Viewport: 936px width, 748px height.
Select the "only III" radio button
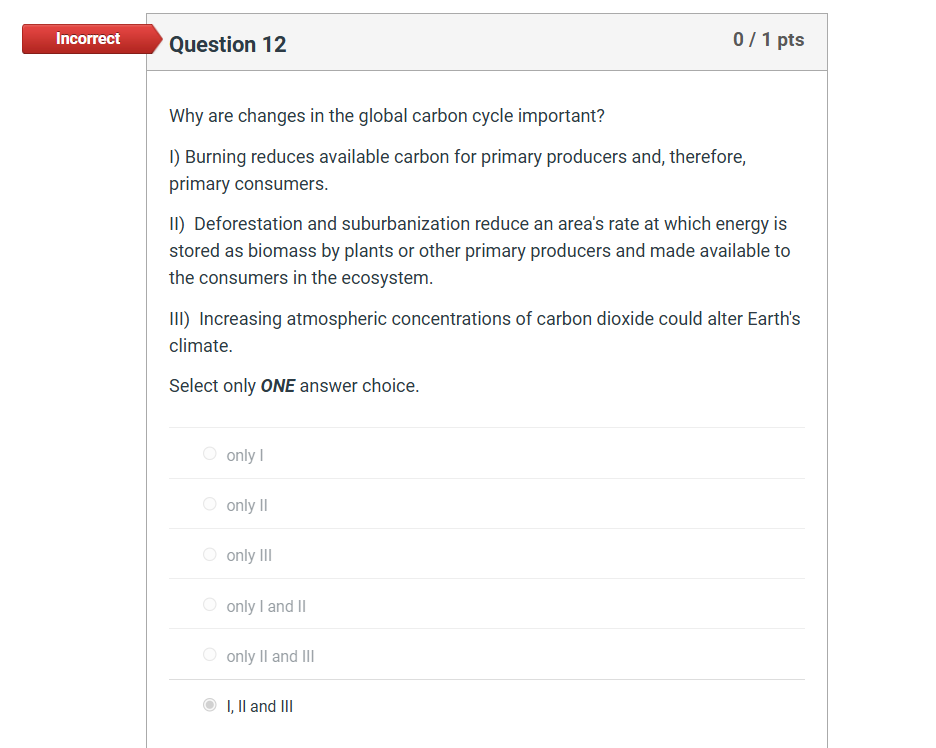coord(209,553)
